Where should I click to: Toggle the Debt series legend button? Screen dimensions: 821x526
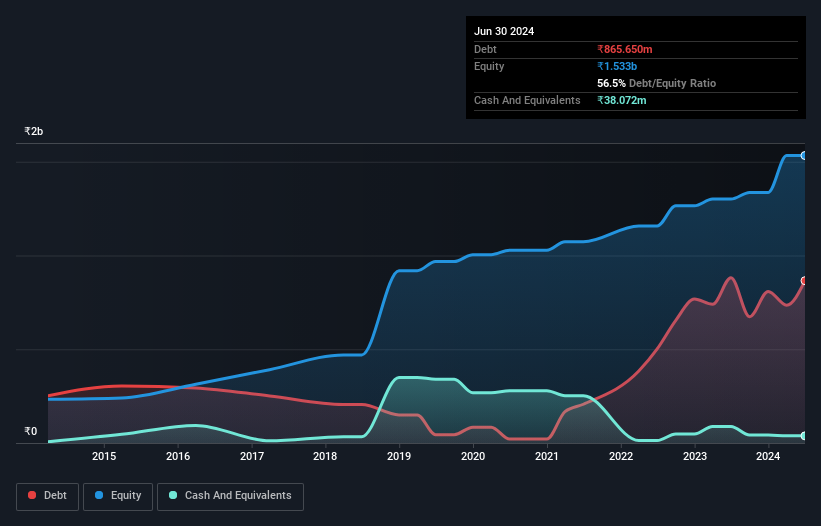47,496
